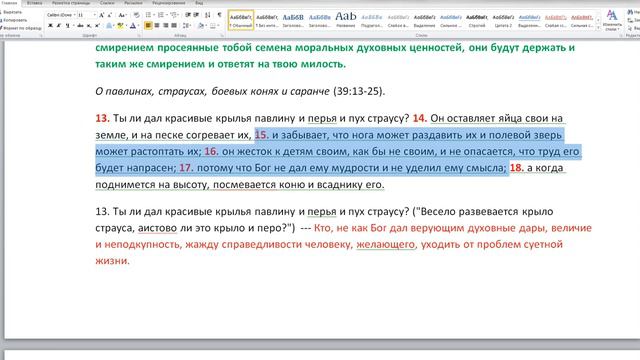Apply yellow text highlight color
This screenshot has height=360, width=640.
[x=120, y=26]
